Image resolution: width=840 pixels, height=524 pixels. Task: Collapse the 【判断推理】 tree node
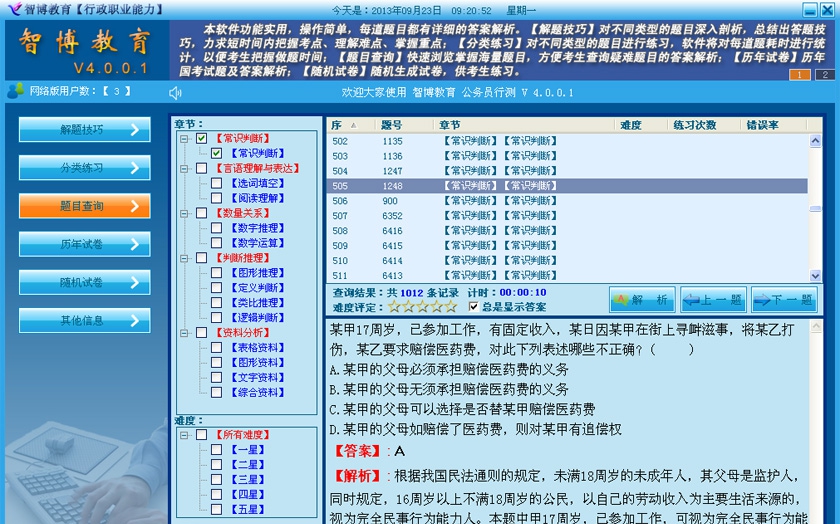(184, 258)
